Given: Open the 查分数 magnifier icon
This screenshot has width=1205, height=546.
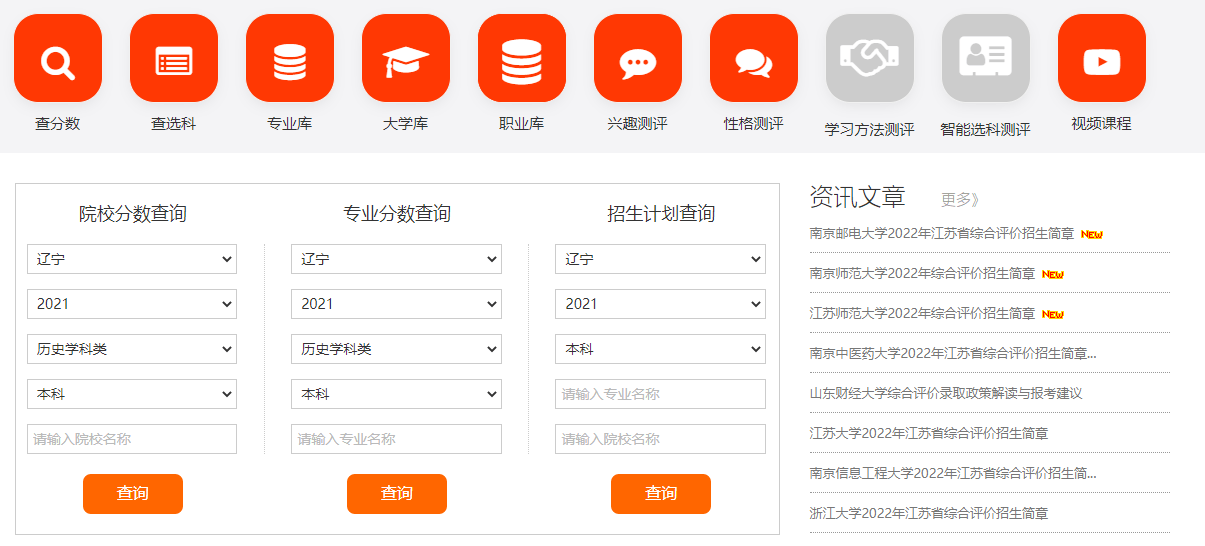Looking at the screenshot, I should (58, 59).
